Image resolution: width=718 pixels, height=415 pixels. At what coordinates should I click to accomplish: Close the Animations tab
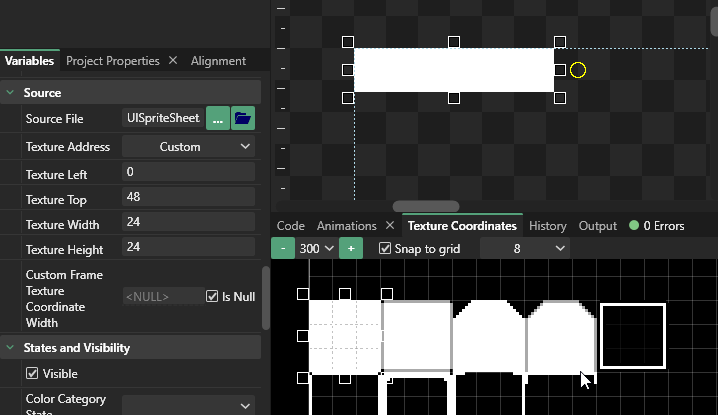pyautogui.click(x=390, y=226)
